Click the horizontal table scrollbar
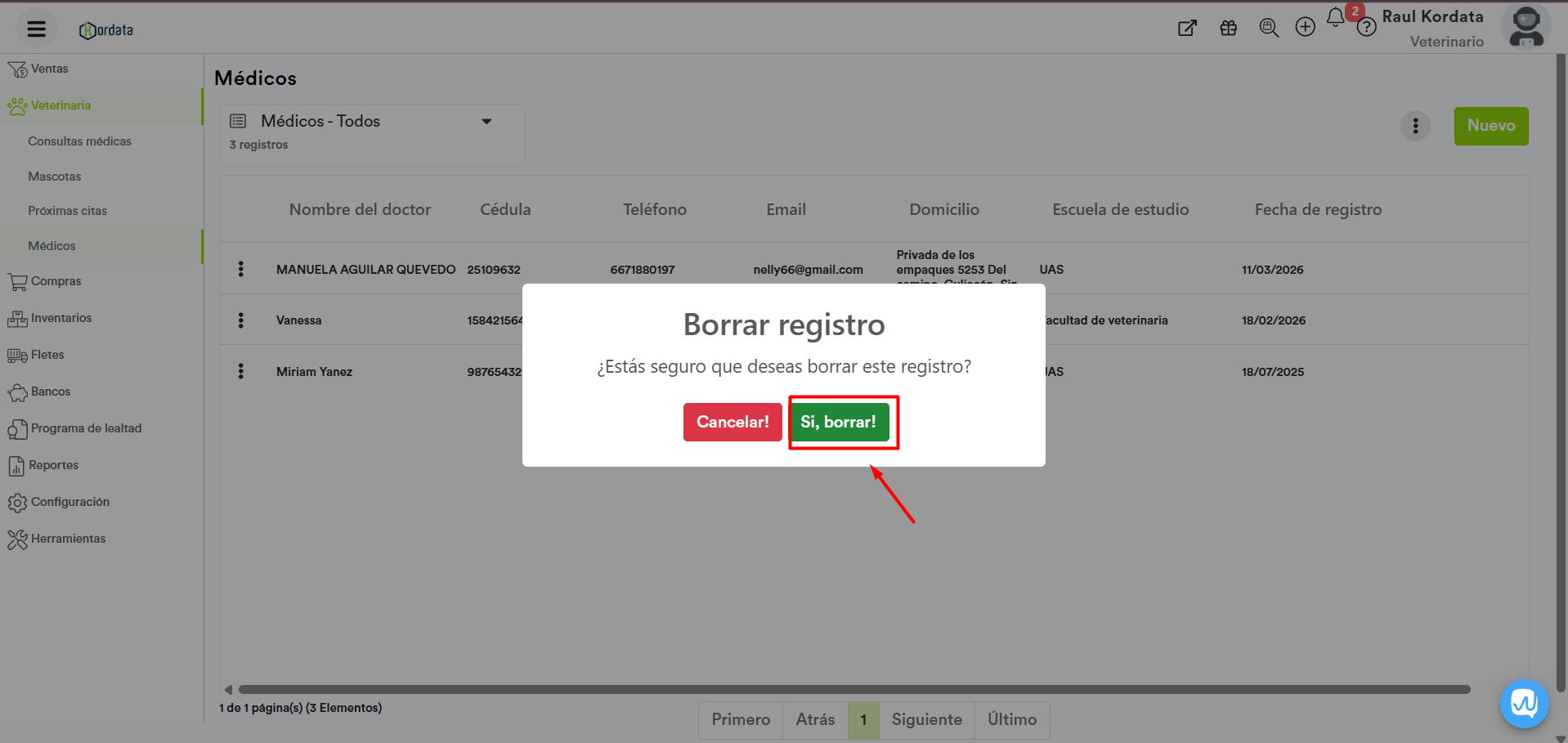This screenshot has width=1568, height=743. (853, 689)
